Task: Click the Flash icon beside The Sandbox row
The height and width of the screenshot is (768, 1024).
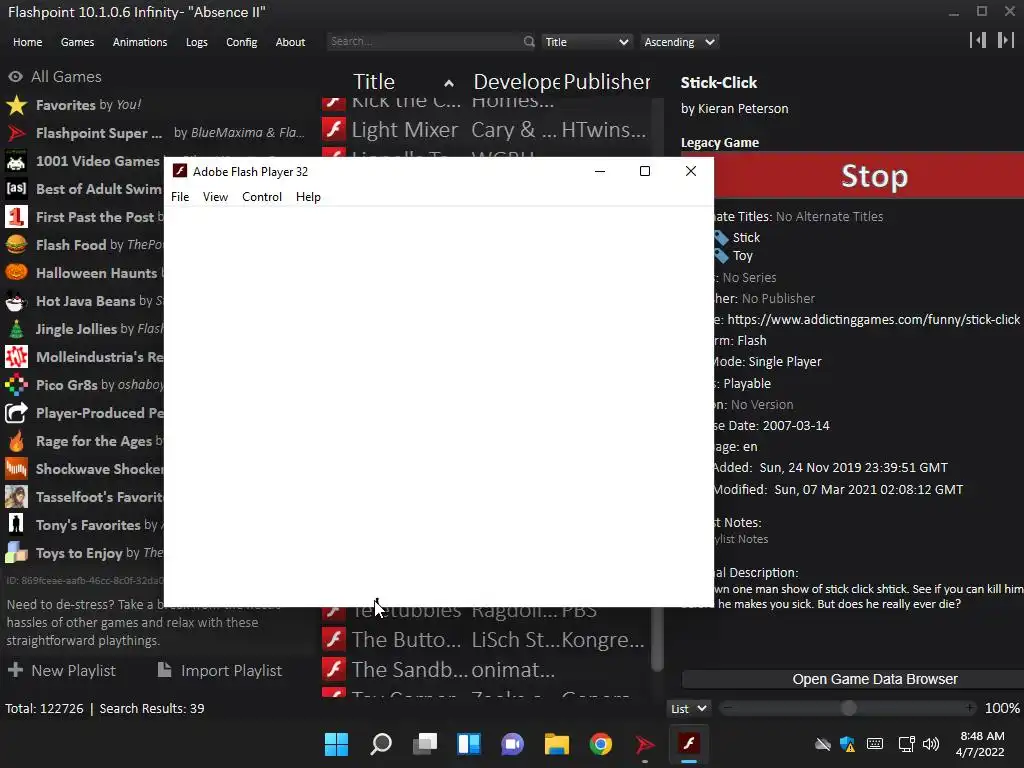Action: [334, 669]
